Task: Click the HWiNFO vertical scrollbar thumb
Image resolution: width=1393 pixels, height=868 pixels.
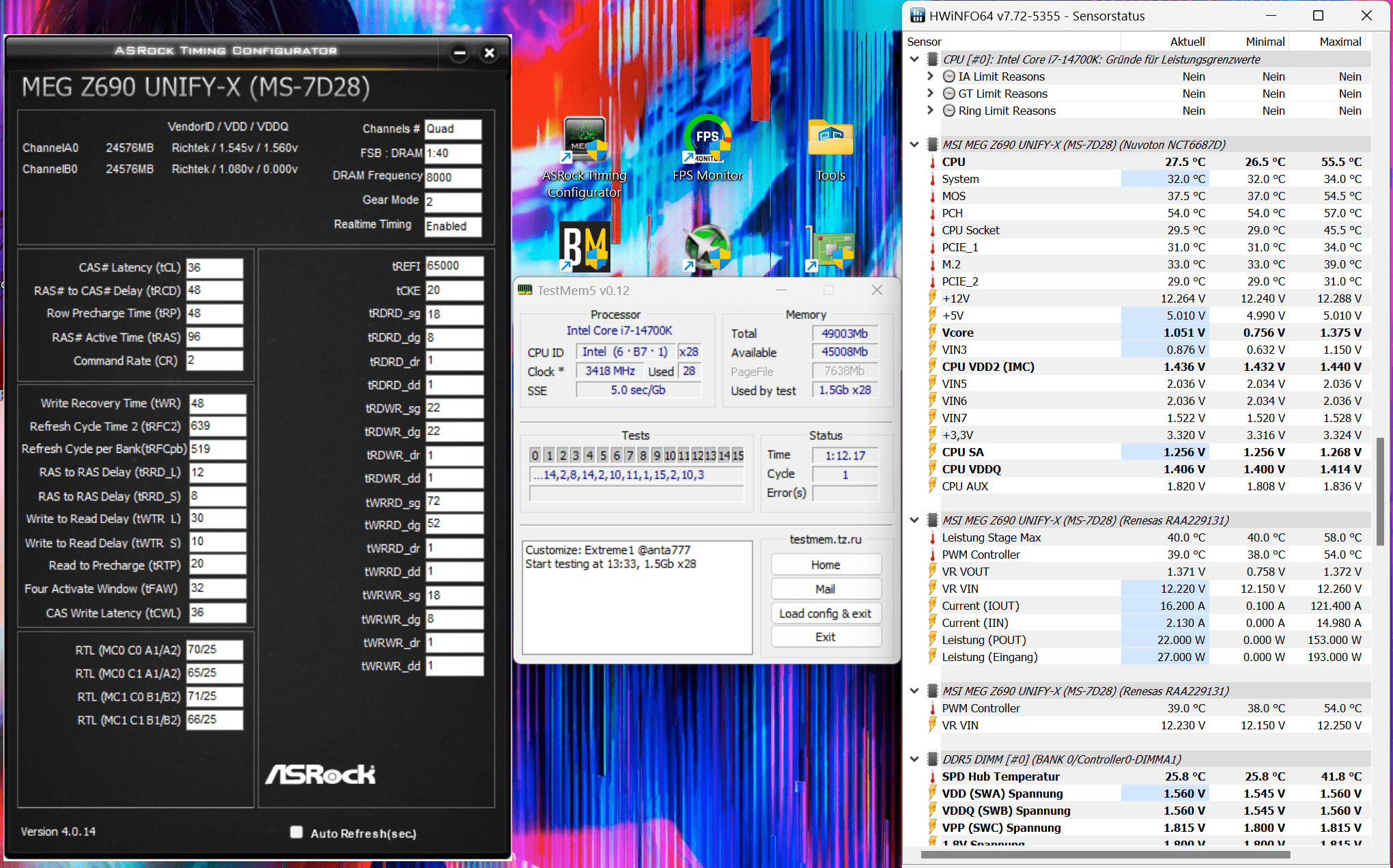Action: pyautogui.click(x=1380, y=492)
